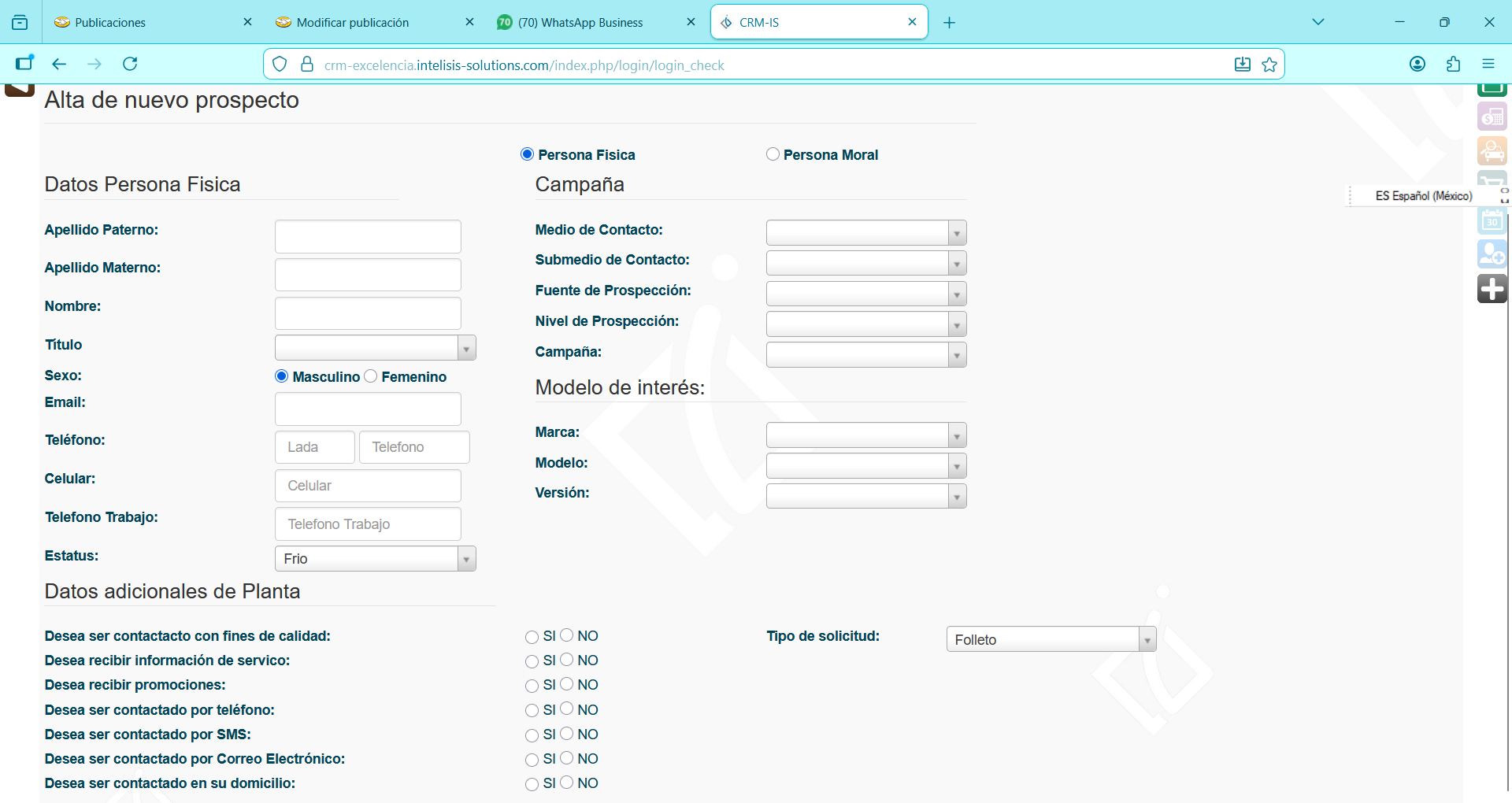Open the Estatus dropdown showing Frio
Viewport: 1512px width, 803px height.
[x=375, y=559]
